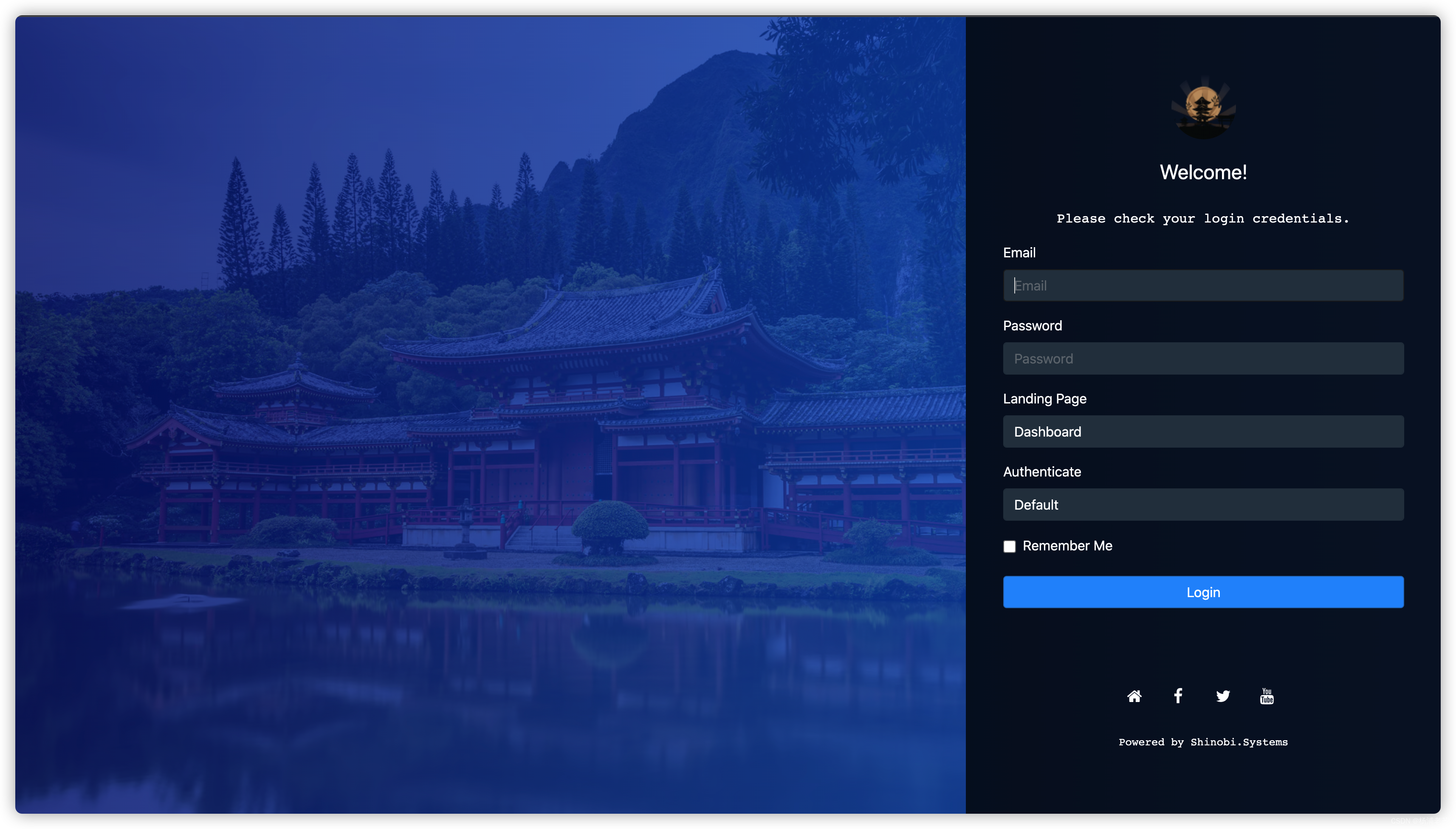Click the Landing Page label
1456x829 pixels.
[1044, 398]
